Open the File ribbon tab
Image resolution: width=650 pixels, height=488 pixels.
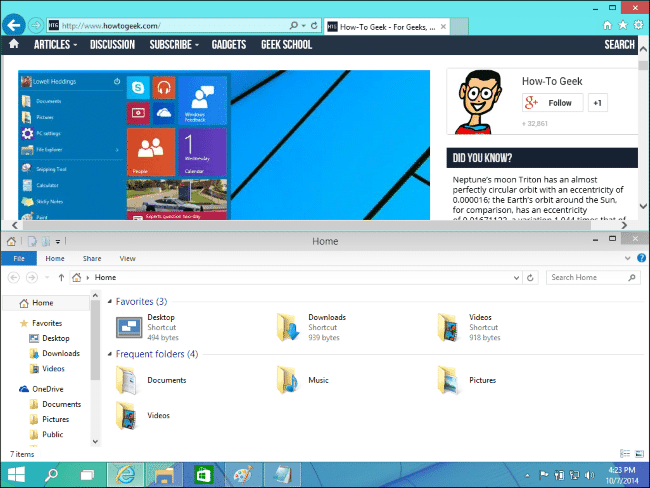coord(19,258)
